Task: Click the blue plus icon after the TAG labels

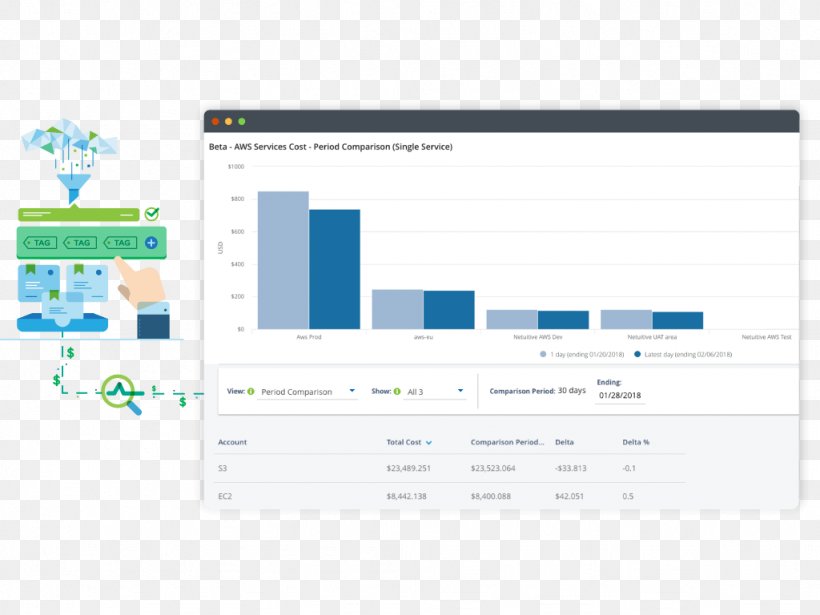Action: point(151,243)
